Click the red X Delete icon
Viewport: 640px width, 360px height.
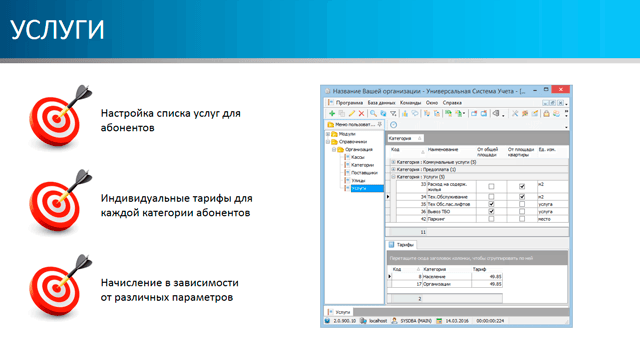pos(361,113)
